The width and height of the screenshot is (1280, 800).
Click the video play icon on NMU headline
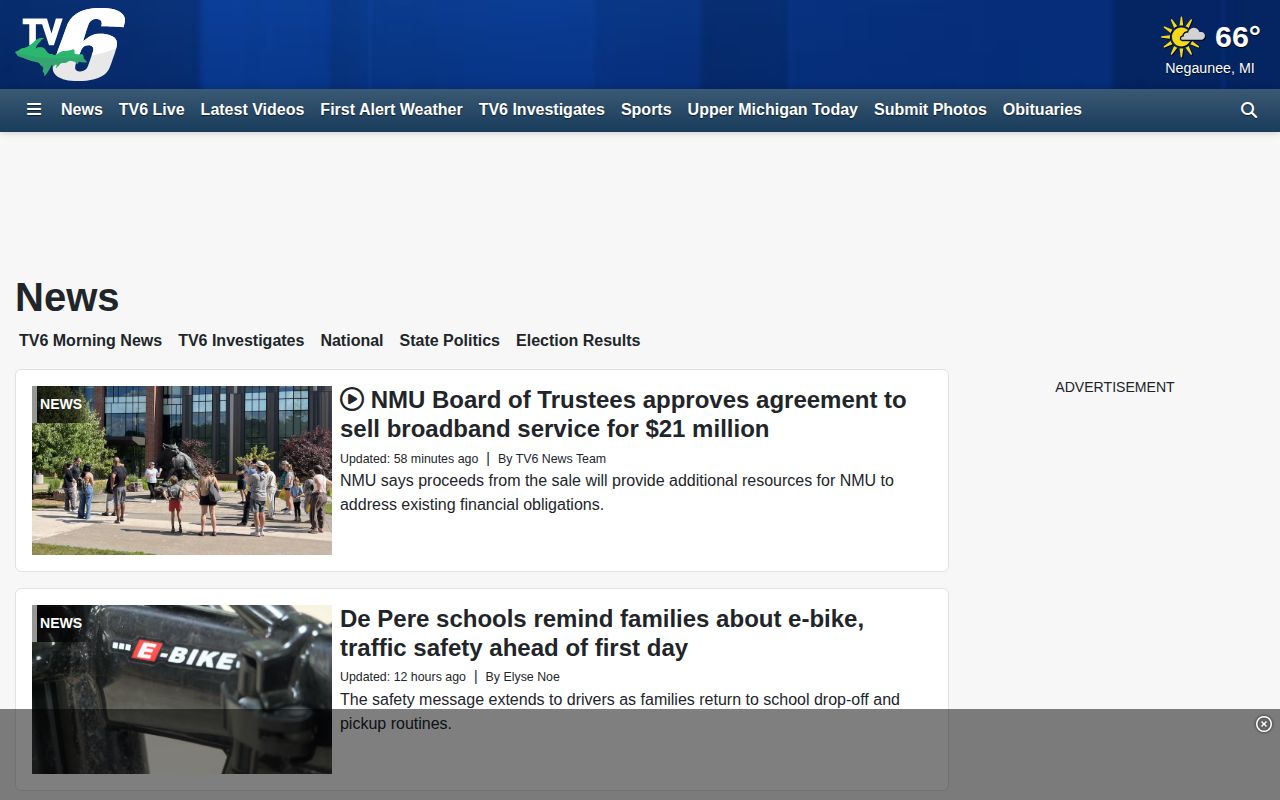(352, 400)
